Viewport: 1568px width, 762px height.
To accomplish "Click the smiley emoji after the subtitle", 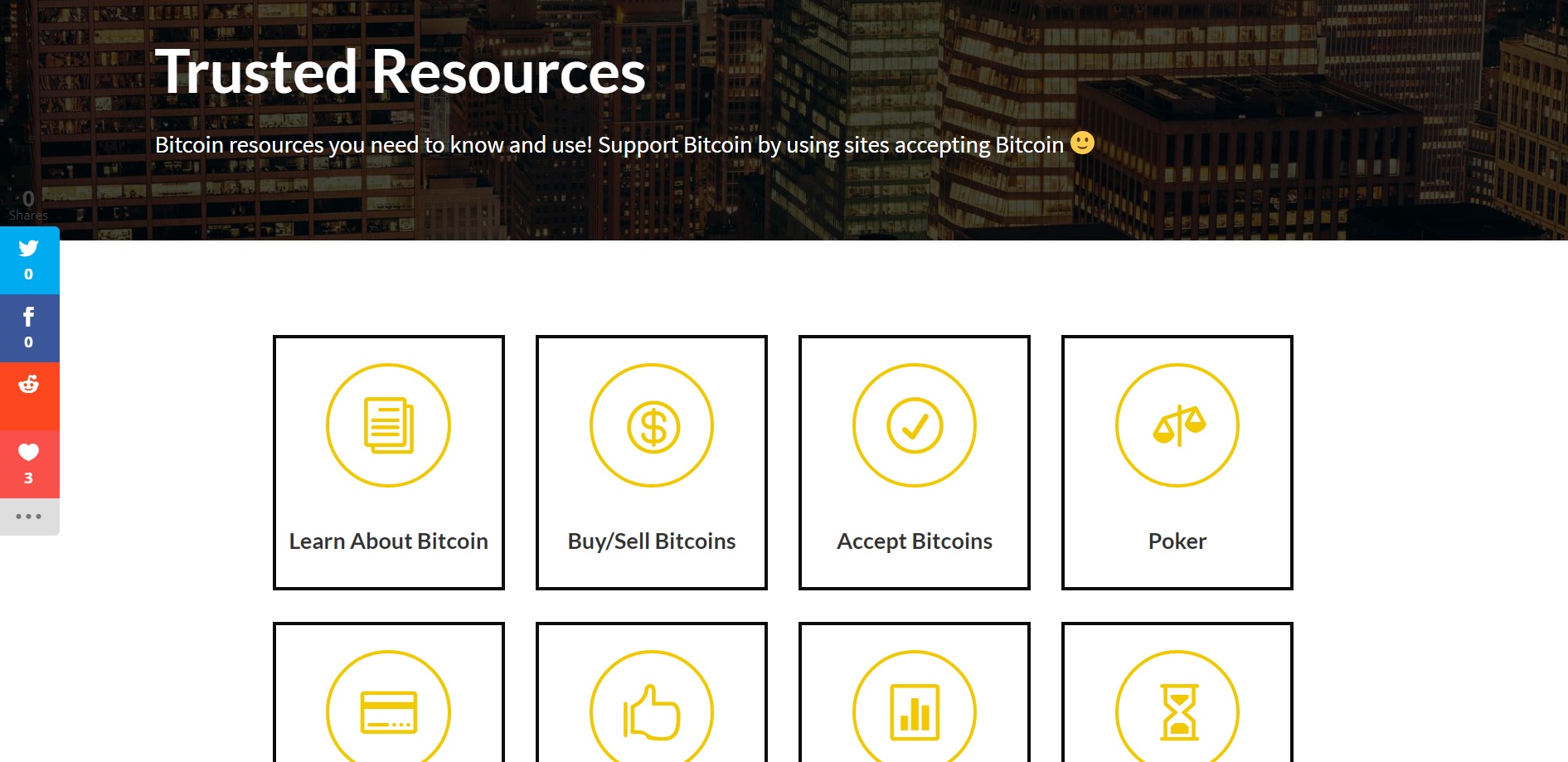I will pyautogui.click(x=1082, y=143).
